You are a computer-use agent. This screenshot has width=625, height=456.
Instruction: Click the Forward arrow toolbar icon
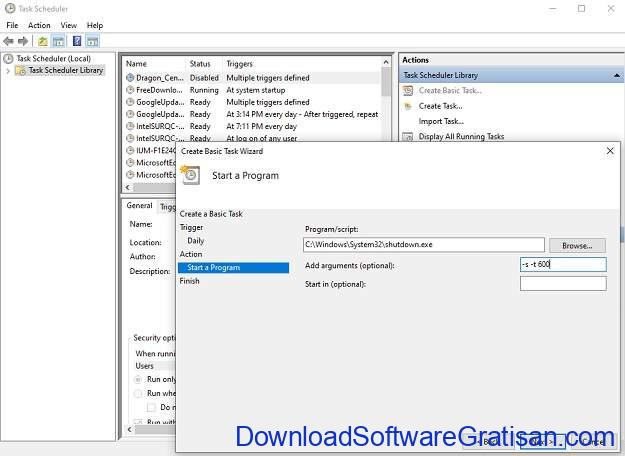23,41
